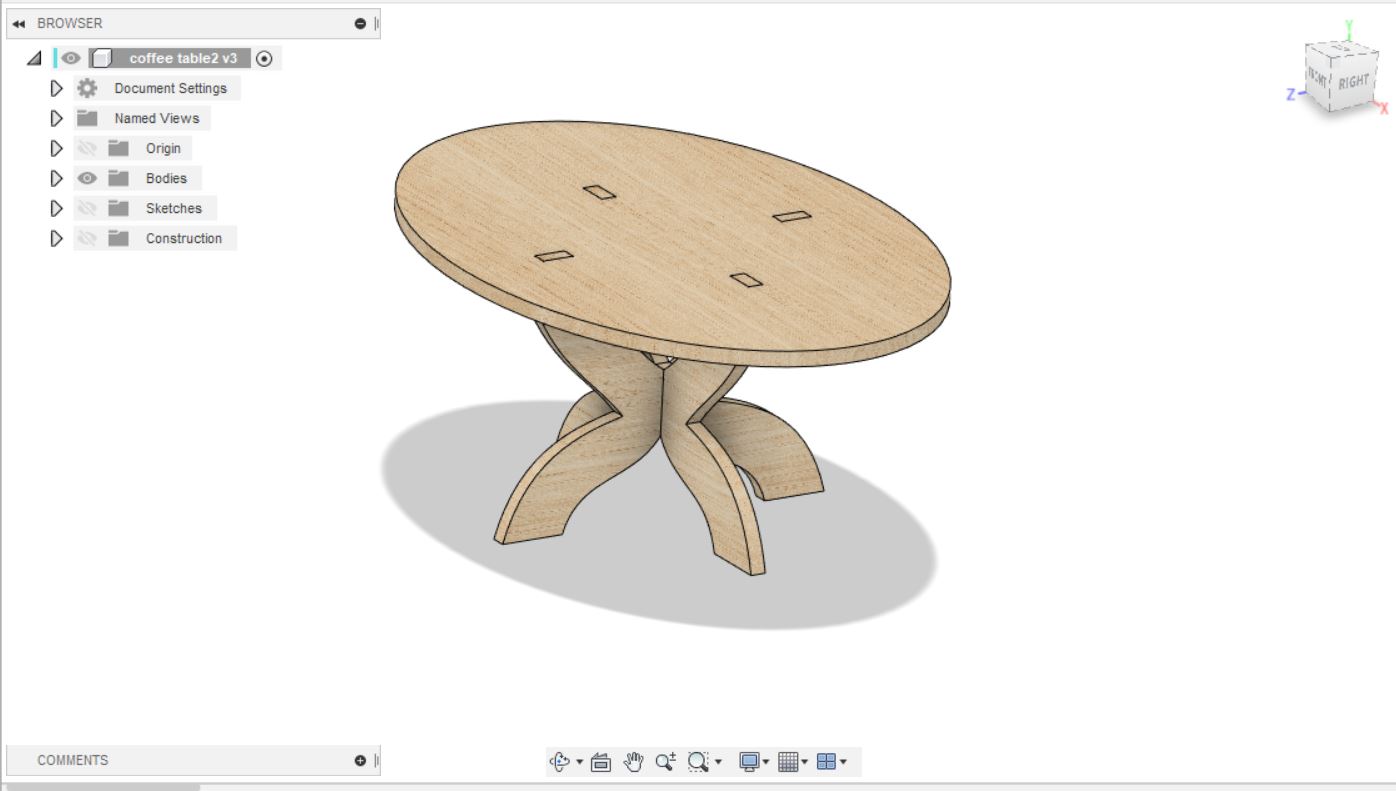Expand the Origin folder
The width and height of the screenshot is (1396, 791).
point(57,148)
